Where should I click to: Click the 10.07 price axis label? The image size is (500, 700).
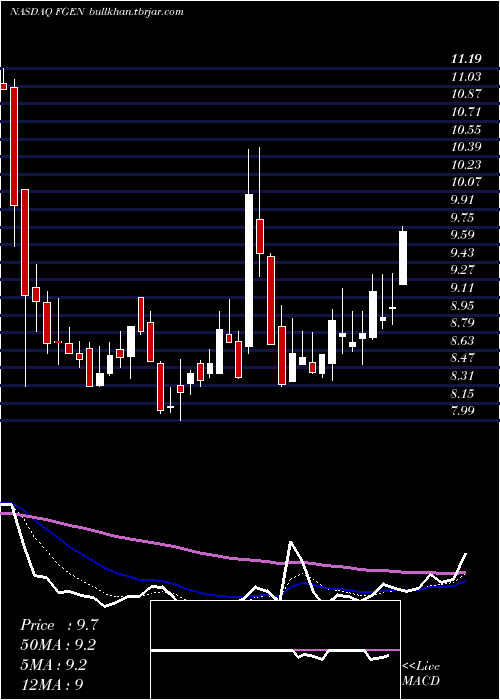pyautogui.click(x=466, y=182)
